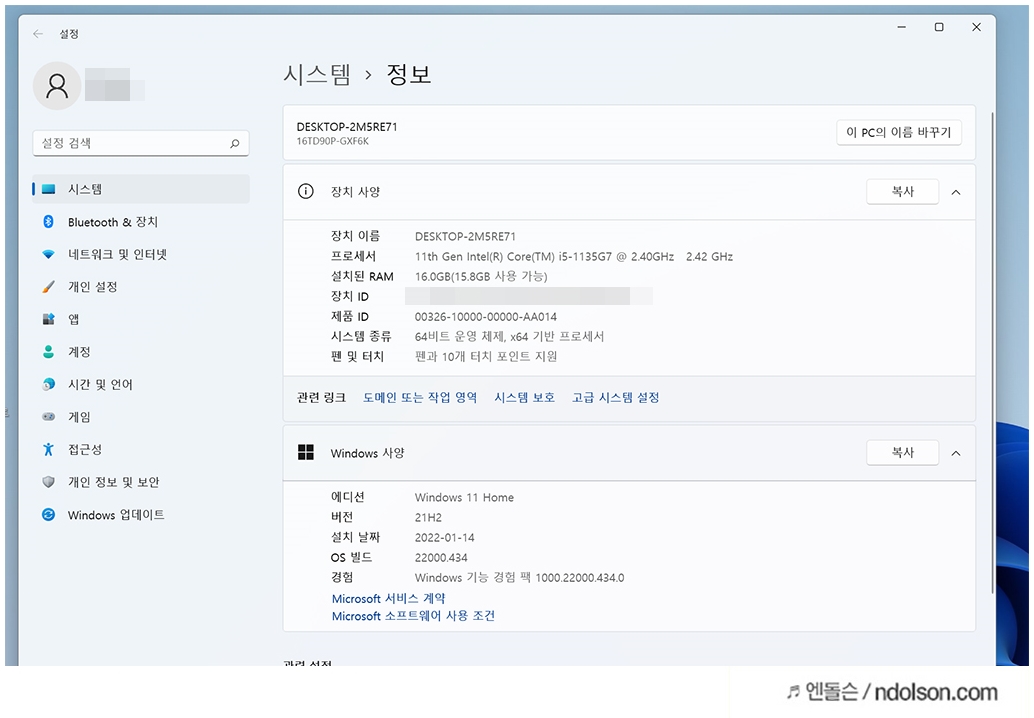Open the user profile avatar
This screenshot has width=1034, height=718.
click(57, 86)
